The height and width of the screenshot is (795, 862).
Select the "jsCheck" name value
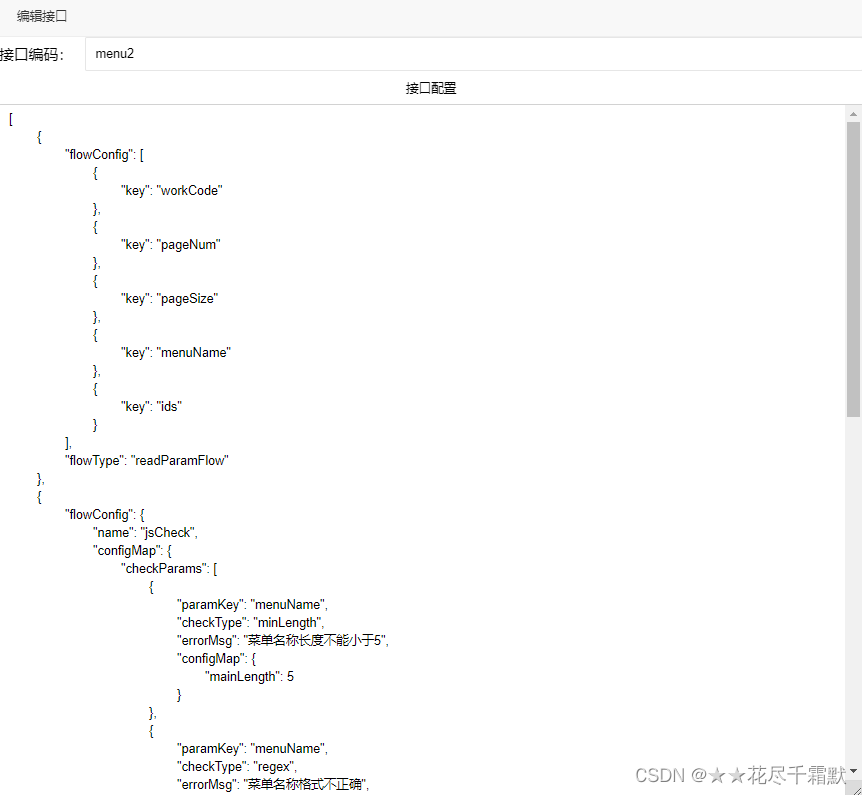coord(167,532)
